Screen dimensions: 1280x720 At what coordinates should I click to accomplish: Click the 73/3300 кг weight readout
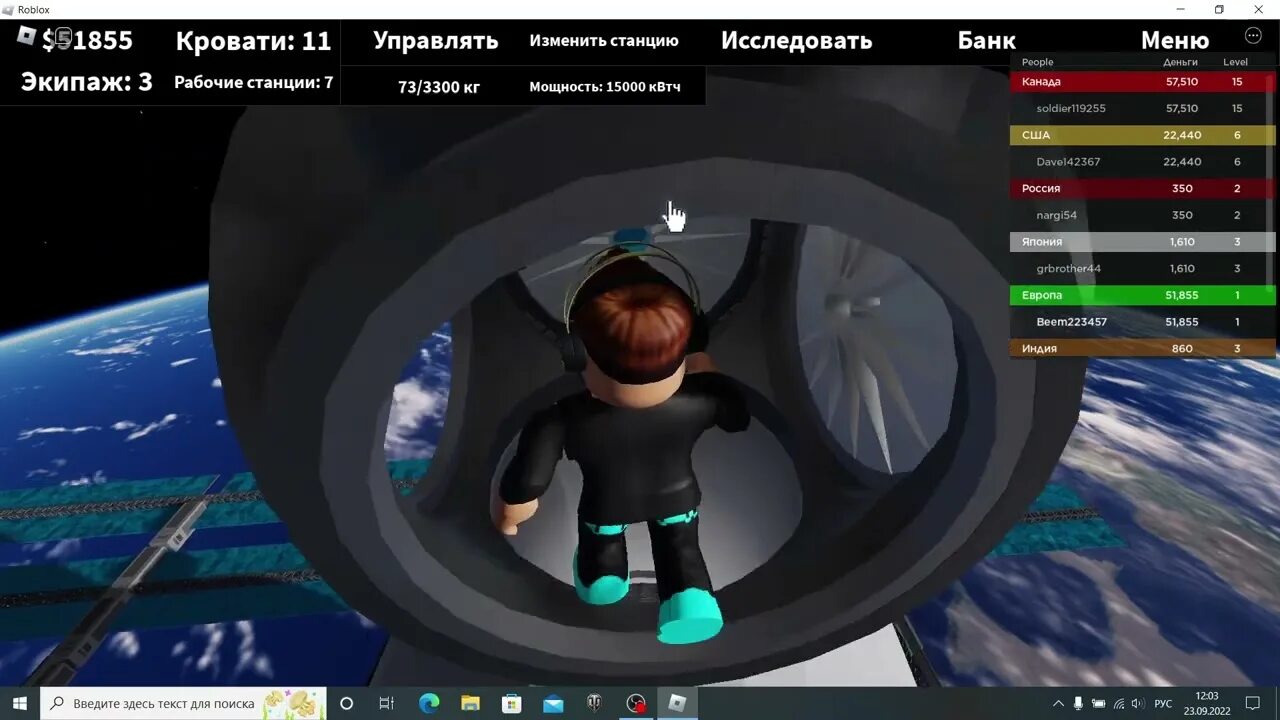[439, 87]
